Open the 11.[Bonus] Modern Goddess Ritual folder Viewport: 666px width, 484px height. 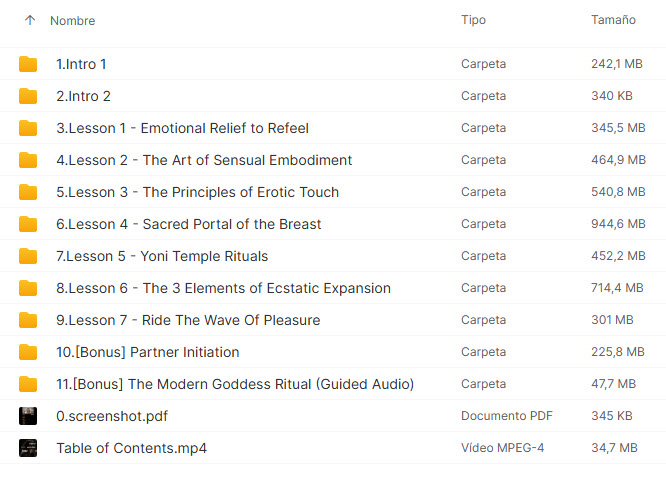235,384
